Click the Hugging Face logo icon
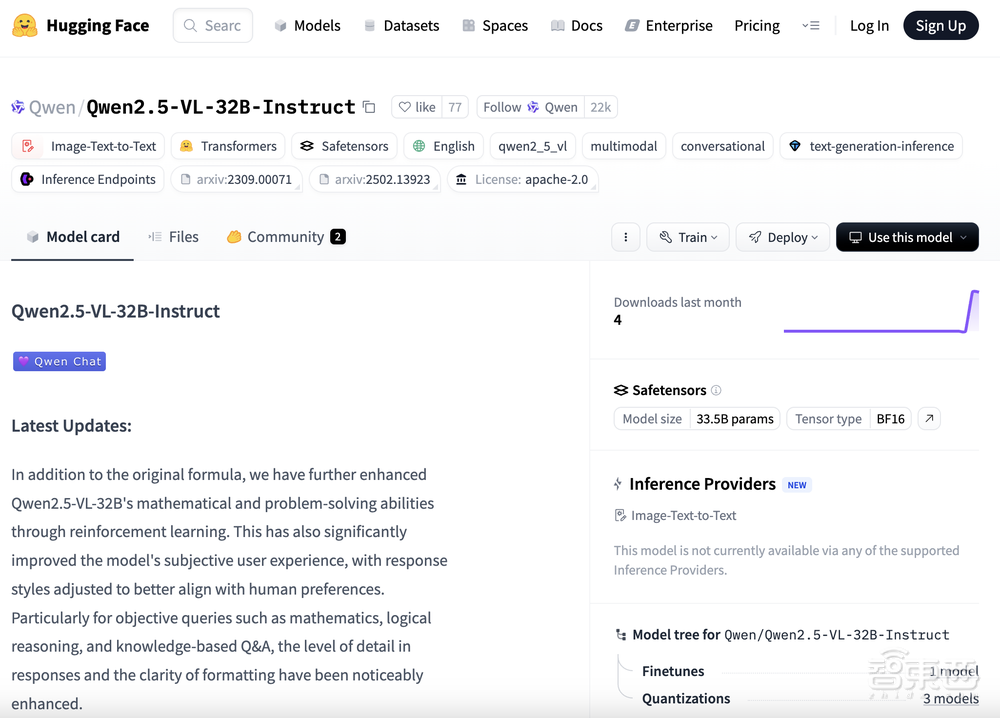Viewport: 1000px width, 718px height. 25,25
